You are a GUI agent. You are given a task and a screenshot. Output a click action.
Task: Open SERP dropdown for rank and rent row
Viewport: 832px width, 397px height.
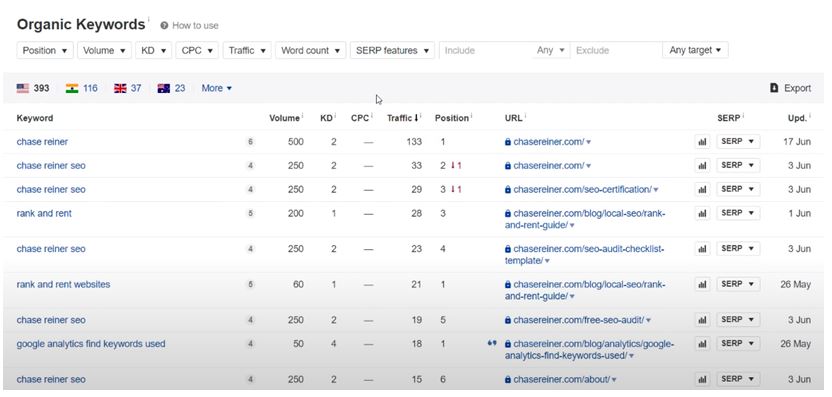pyautogui.click(x=738, y=213)
